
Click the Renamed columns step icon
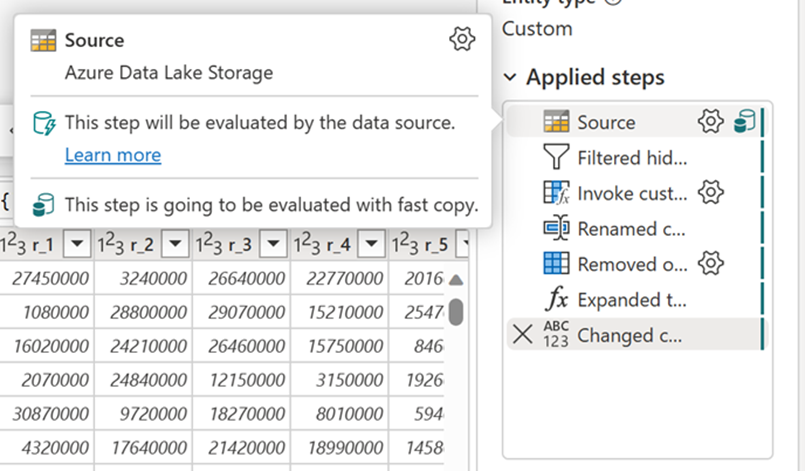[x=555, y=228]
